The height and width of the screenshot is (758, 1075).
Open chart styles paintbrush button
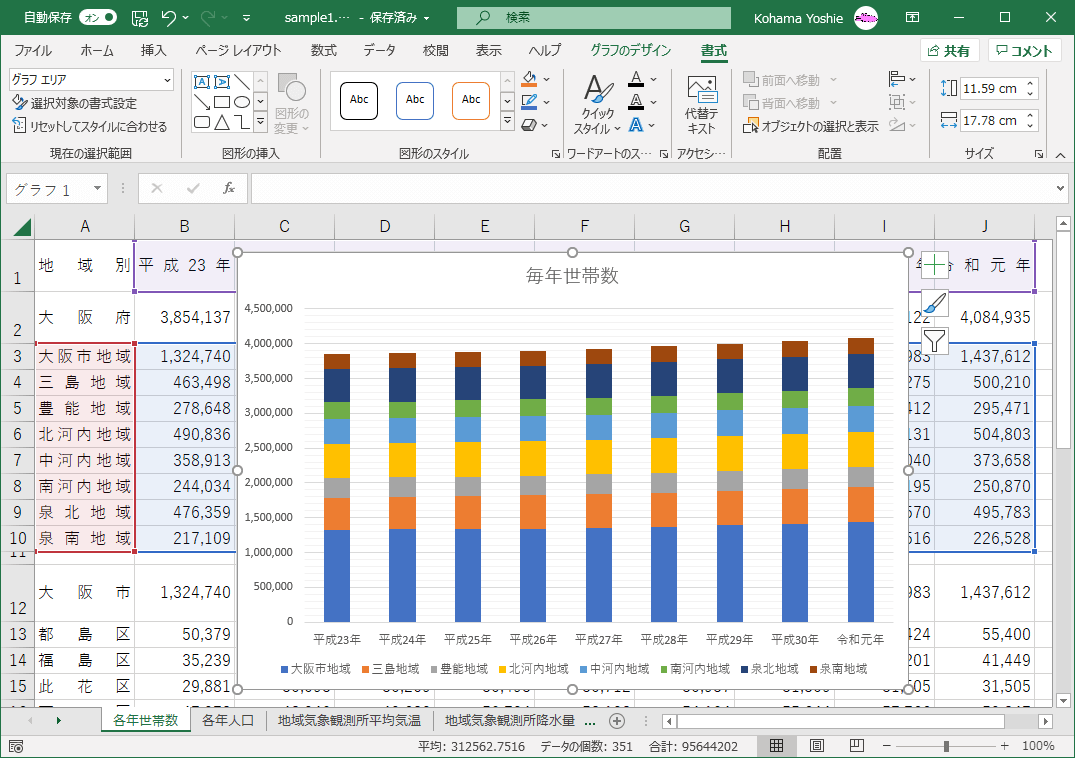[x=934, y=303]
